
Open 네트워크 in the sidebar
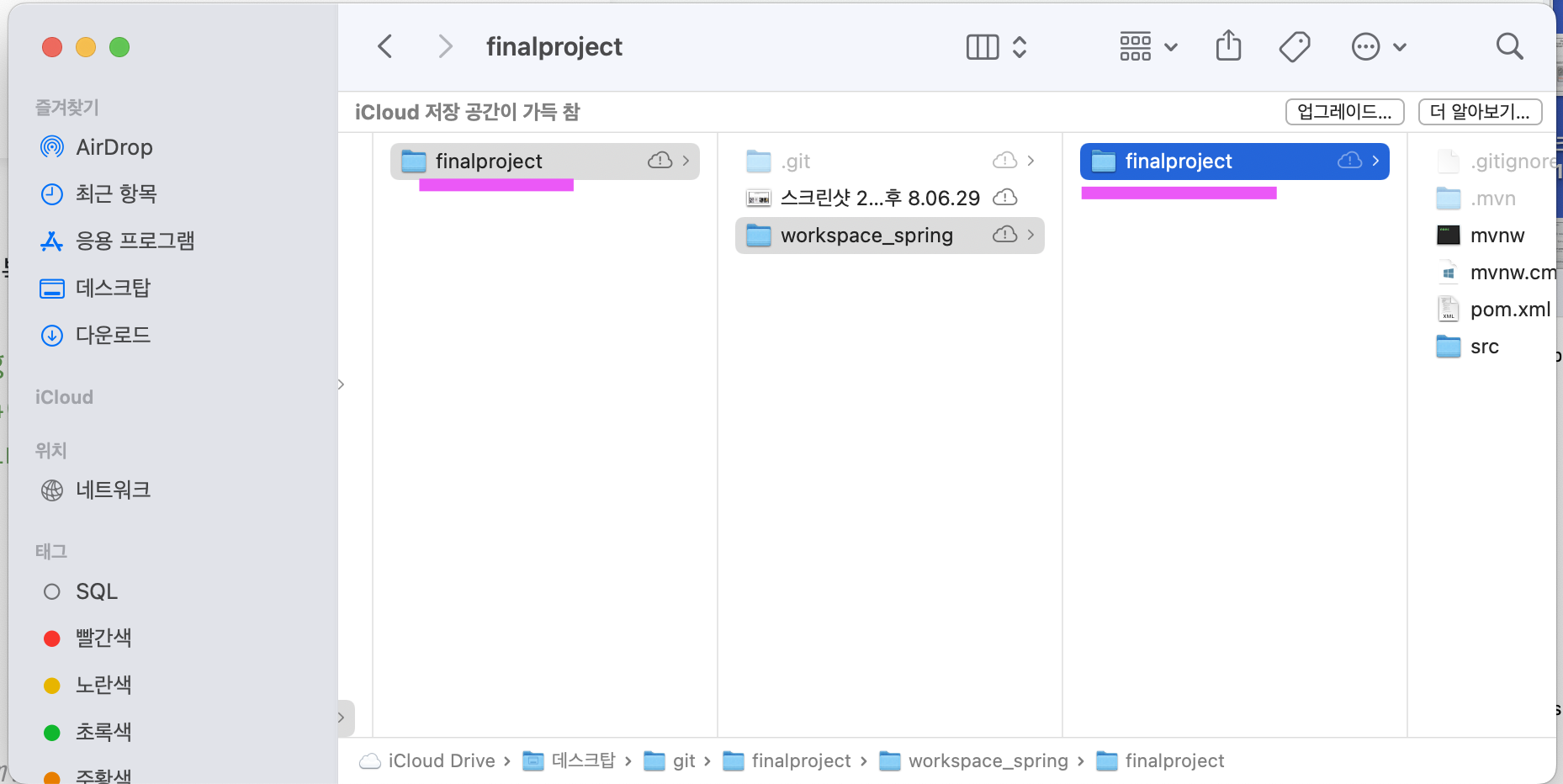click(x=96, y=490)
